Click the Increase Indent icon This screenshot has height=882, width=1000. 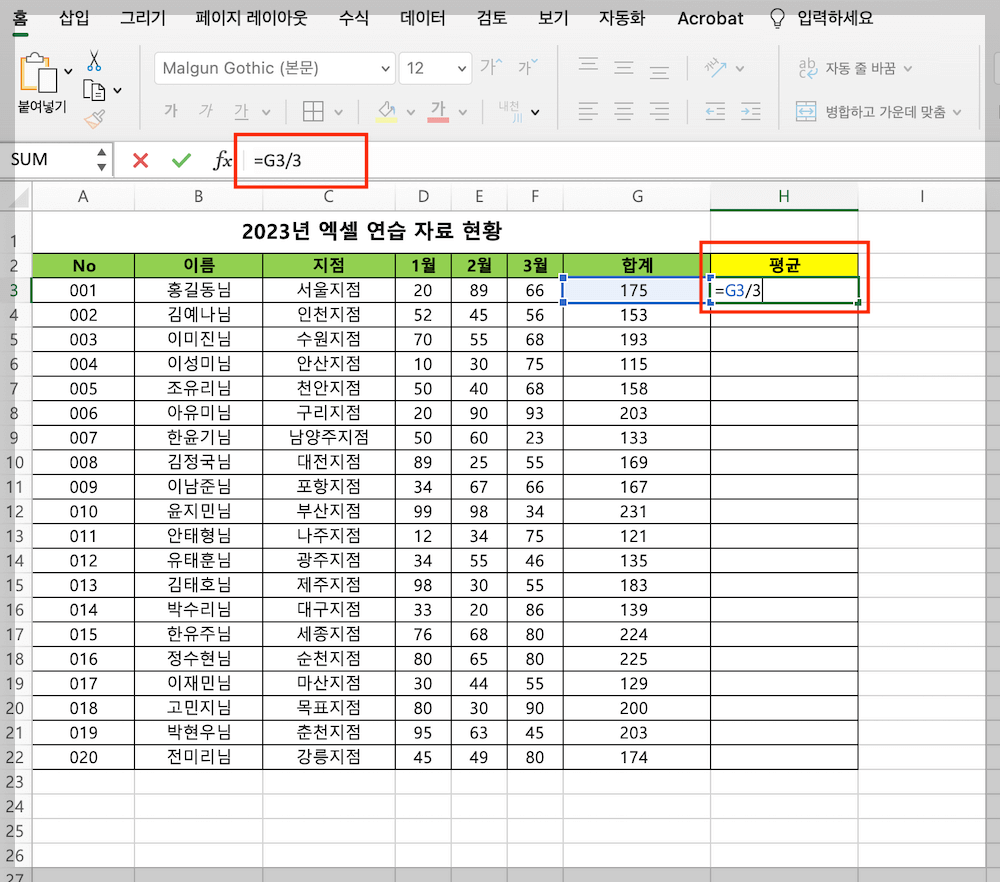click(x=749, y=113)
